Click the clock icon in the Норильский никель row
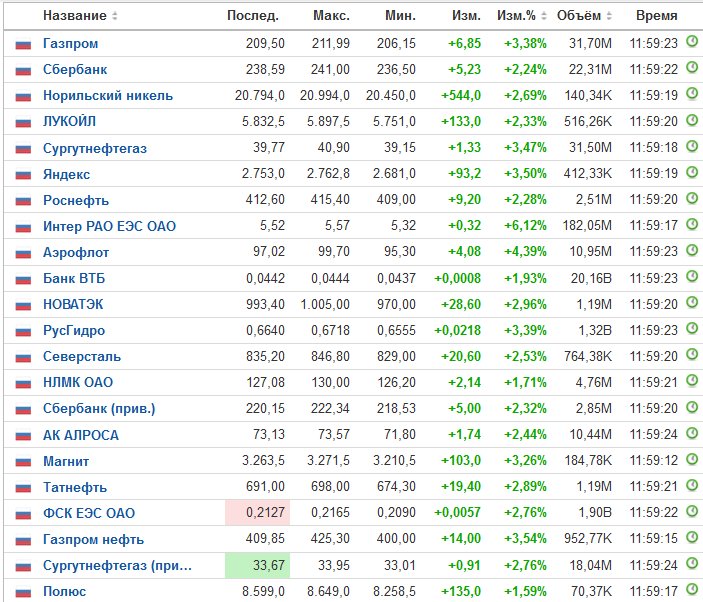Image resolution: width=703 pixels, height=602 pixels. [692, 94]
